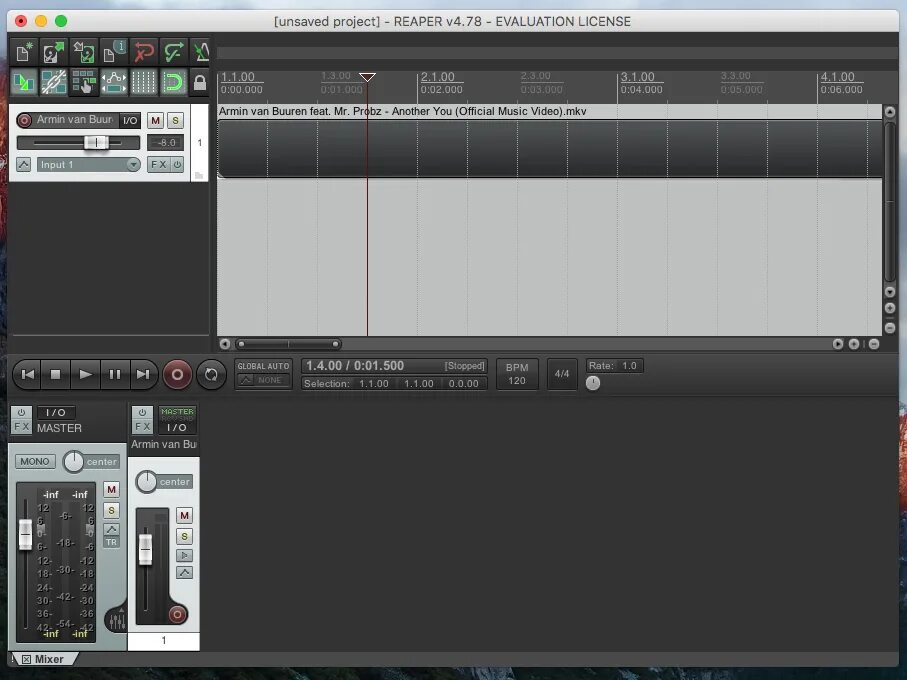Screen dimensions: 907x680
Task: Open the Global Auto NONE menu
Action: 263,380
